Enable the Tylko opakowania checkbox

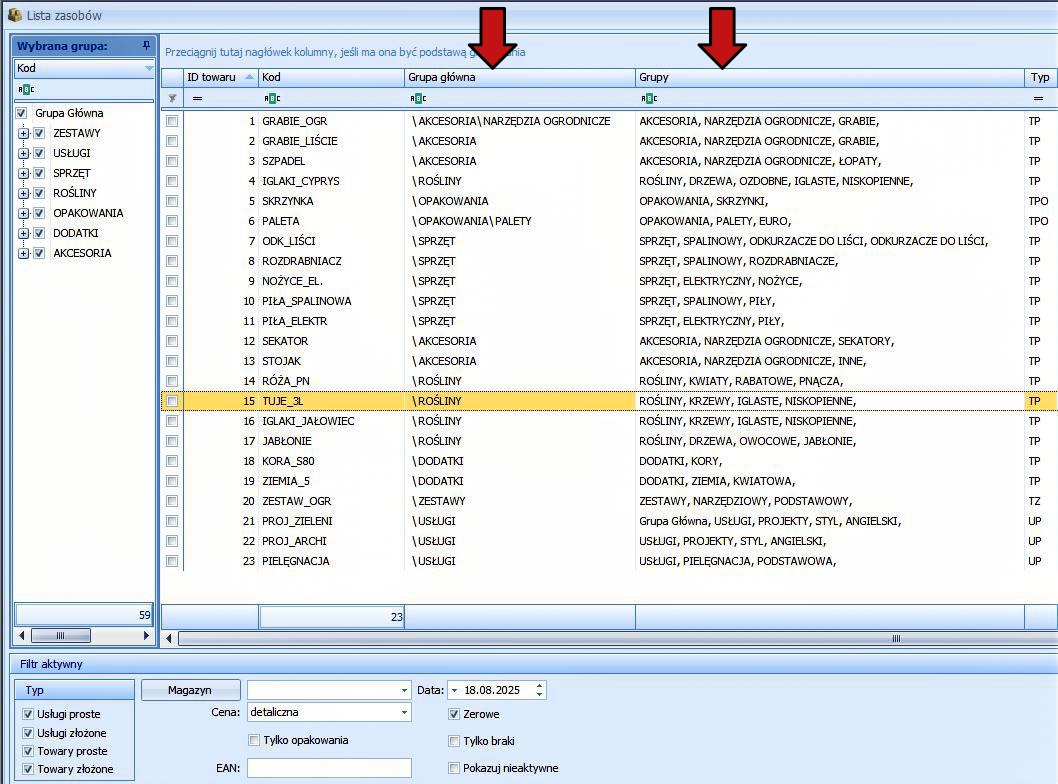[x=254, y=740]
